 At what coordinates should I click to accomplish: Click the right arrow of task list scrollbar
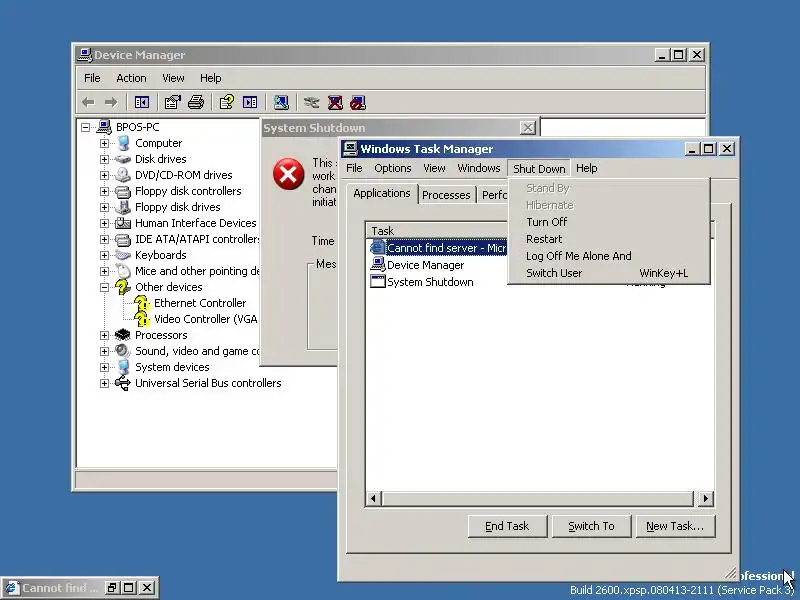point(706,498)
